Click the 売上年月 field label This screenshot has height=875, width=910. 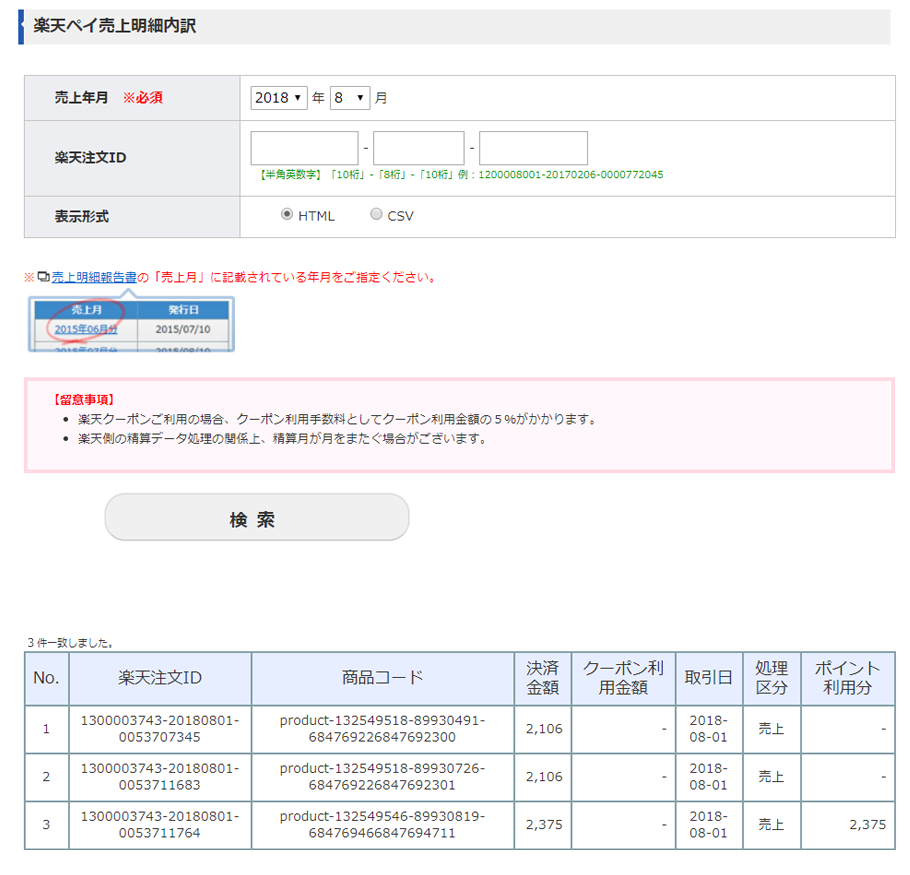click(x=81, y=98)
